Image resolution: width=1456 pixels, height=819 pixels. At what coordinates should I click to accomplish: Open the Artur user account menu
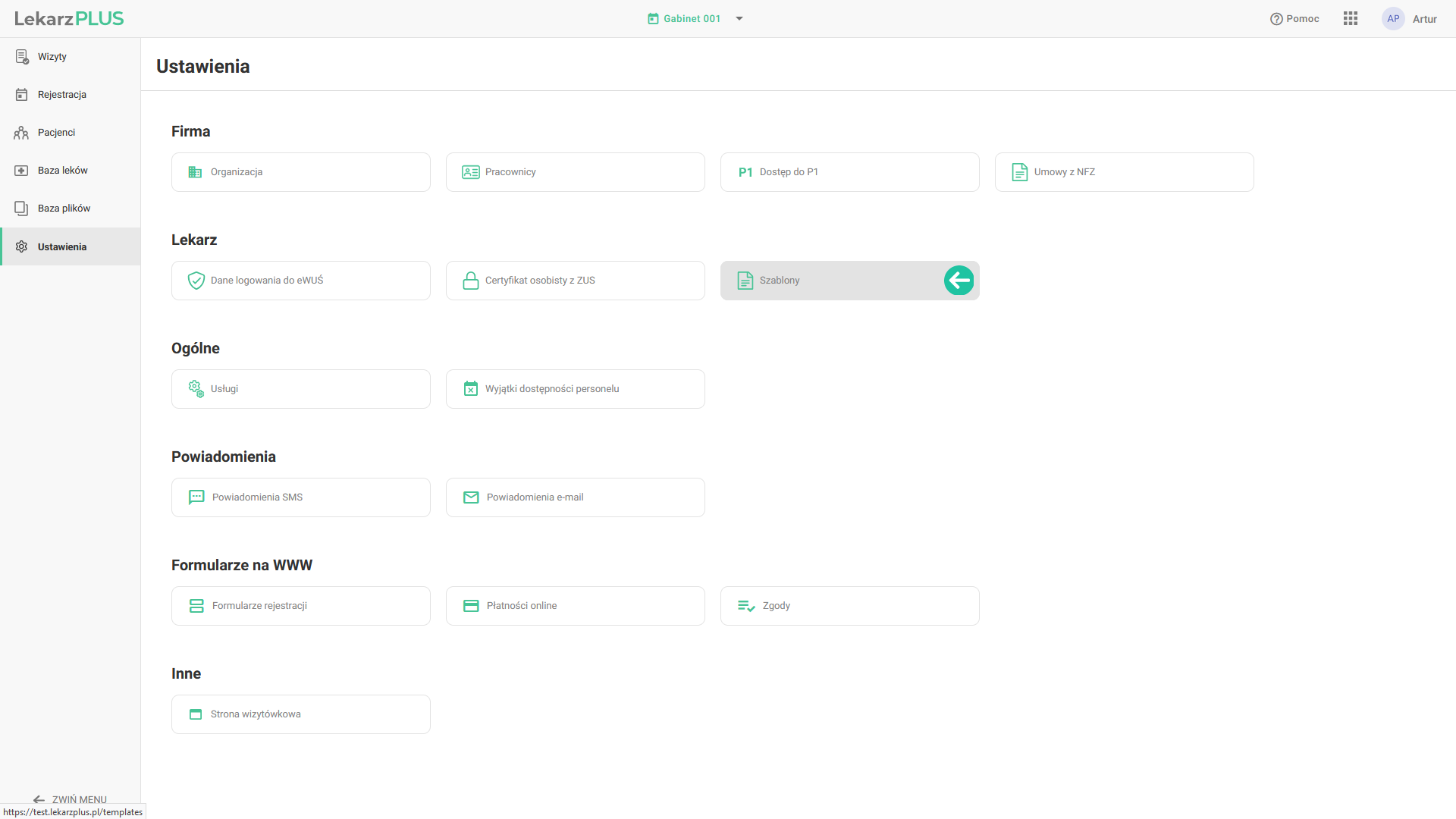click(1424, 19)
